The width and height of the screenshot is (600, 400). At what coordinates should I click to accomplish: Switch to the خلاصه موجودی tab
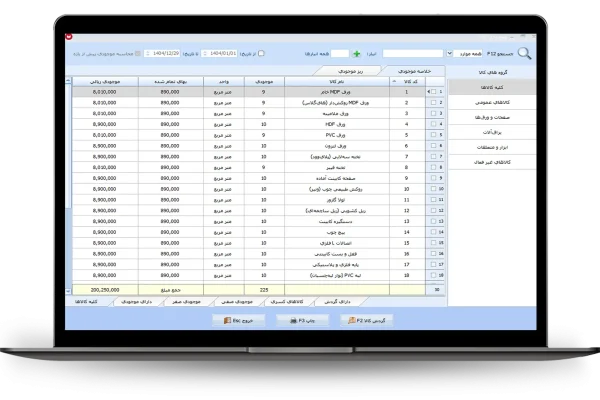[x=414, y=71]
